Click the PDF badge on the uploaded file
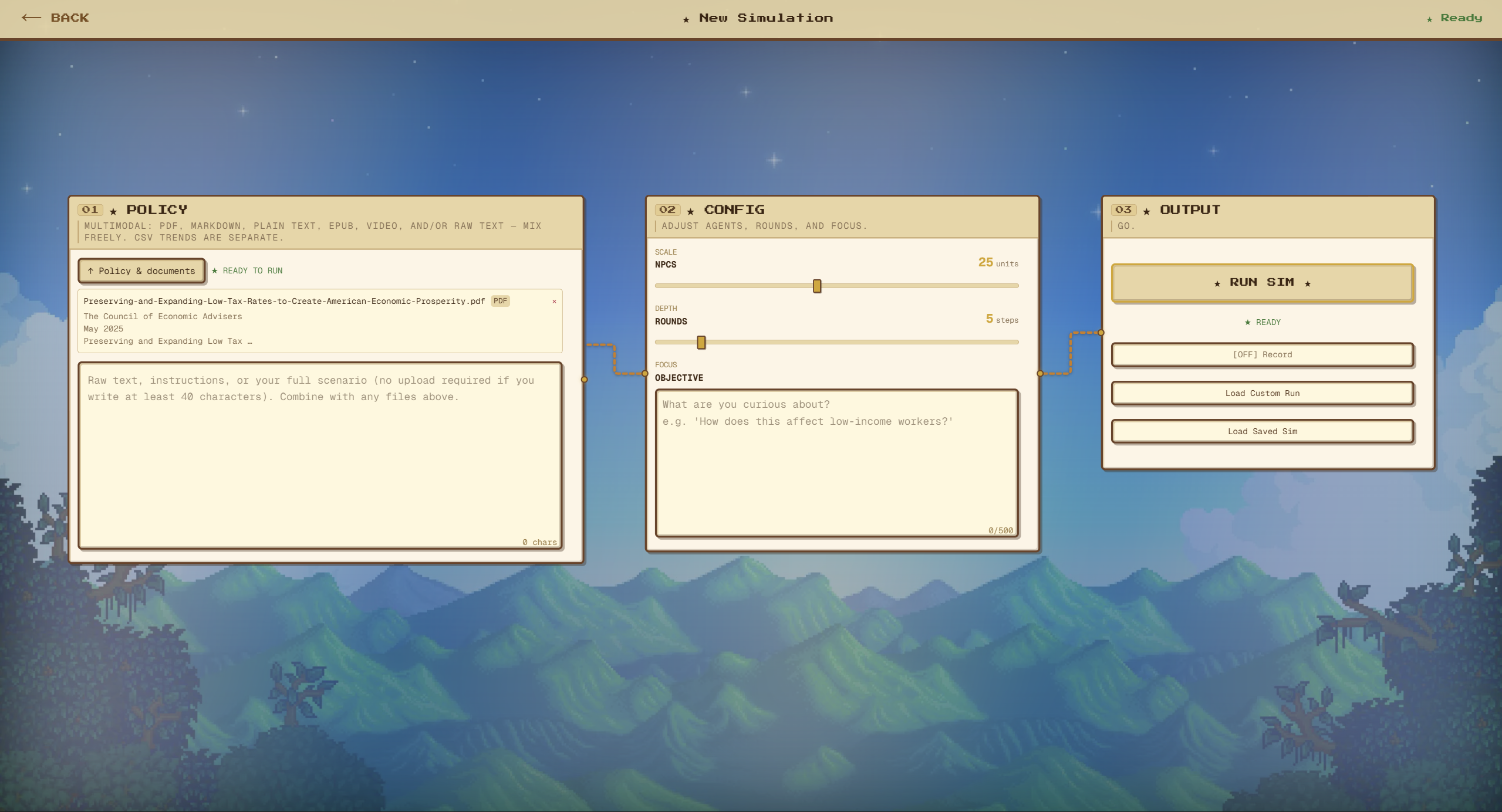 pos(500,301)
